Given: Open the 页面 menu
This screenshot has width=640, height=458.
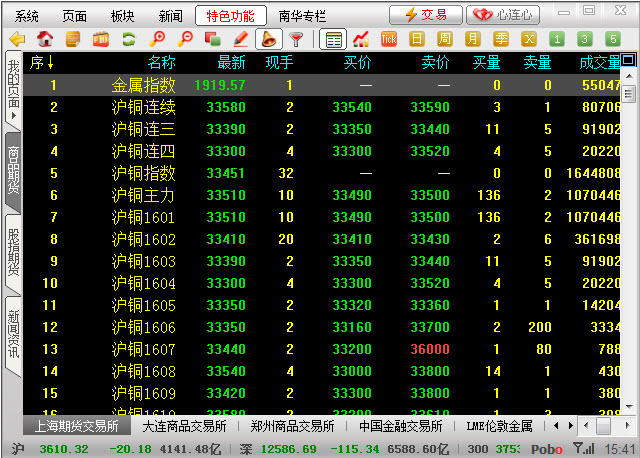Looking at the screenshot, I should click(x=74, y=16).
